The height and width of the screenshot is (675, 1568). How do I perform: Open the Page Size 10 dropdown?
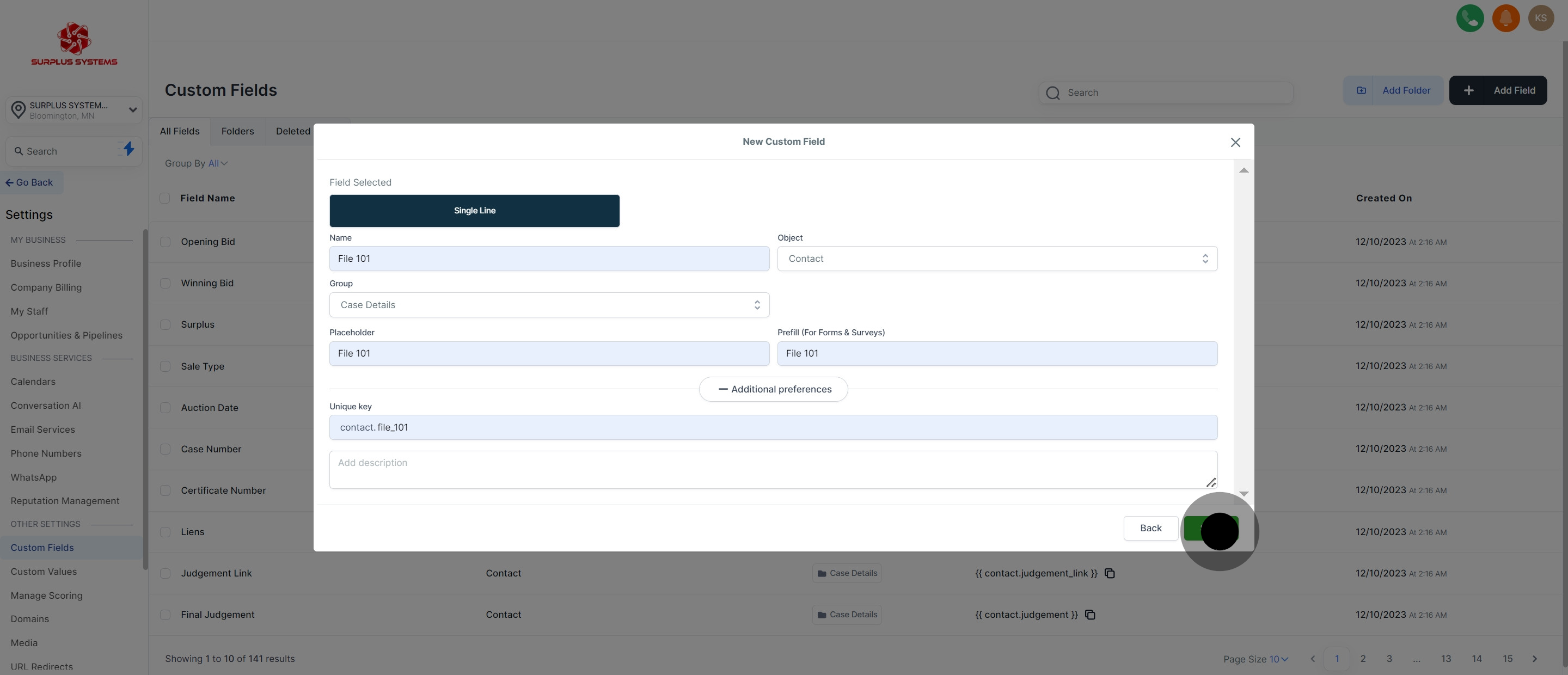(x=1278, y=659)
